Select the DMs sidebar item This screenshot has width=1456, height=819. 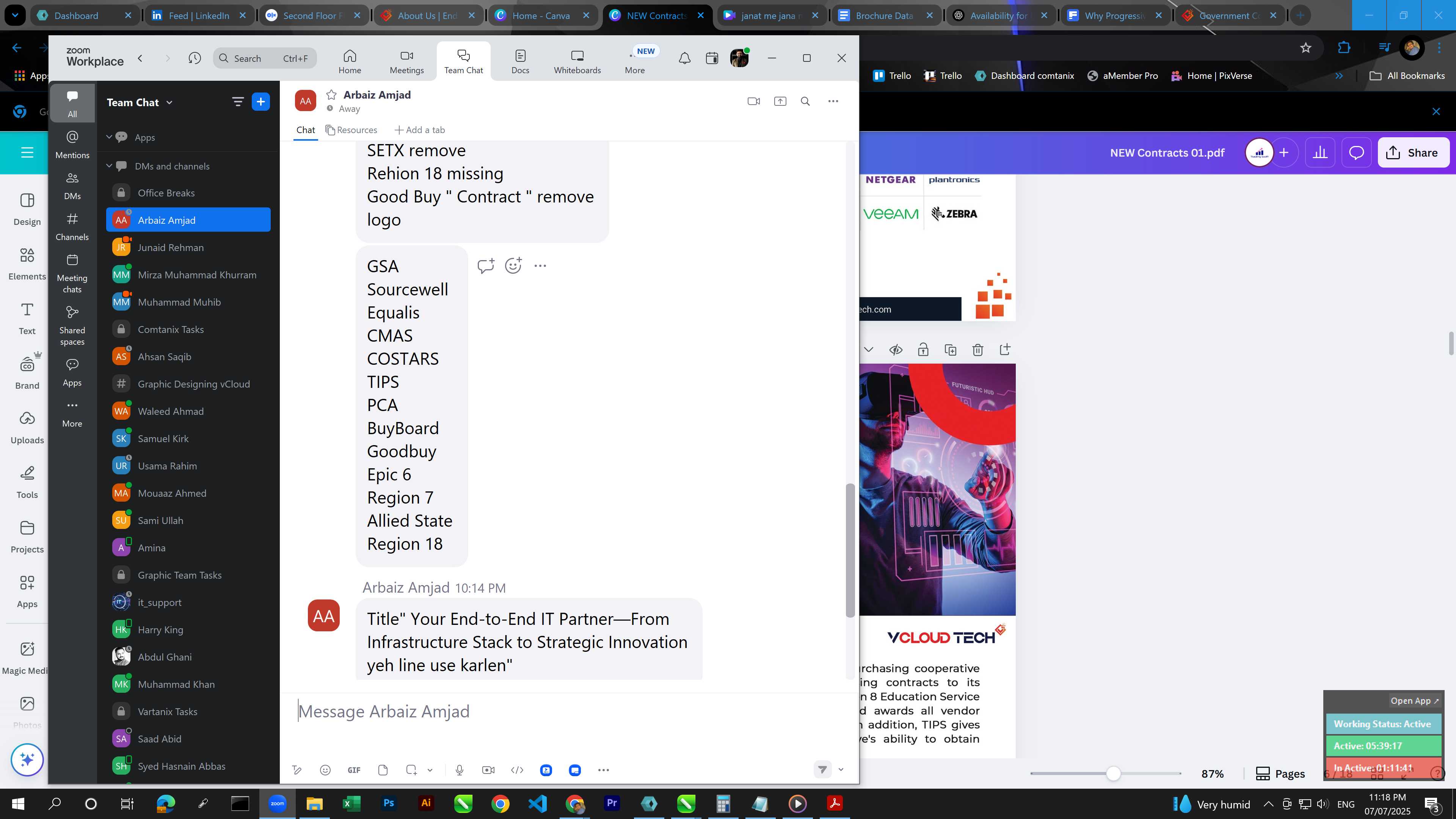point(72,186)
